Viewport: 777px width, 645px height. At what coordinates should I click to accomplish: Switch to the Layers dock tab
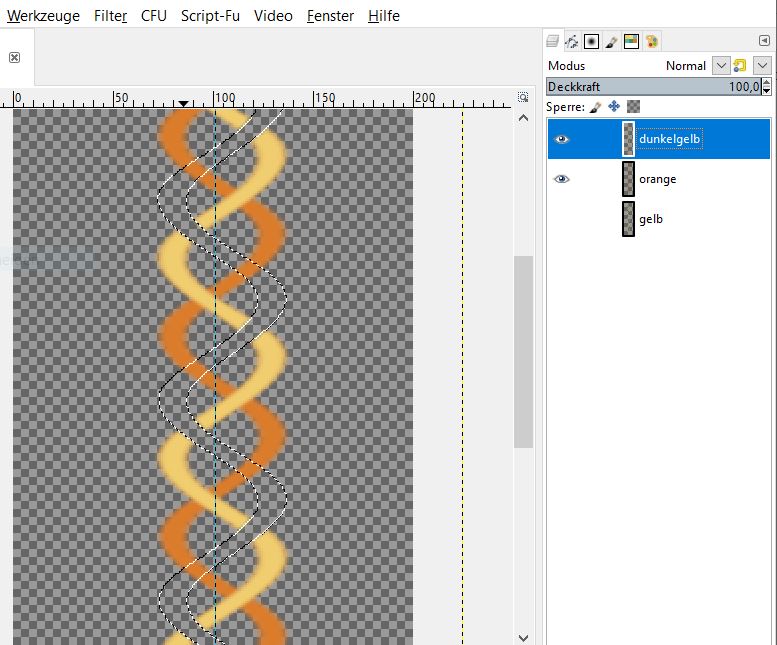pos(553,41)
